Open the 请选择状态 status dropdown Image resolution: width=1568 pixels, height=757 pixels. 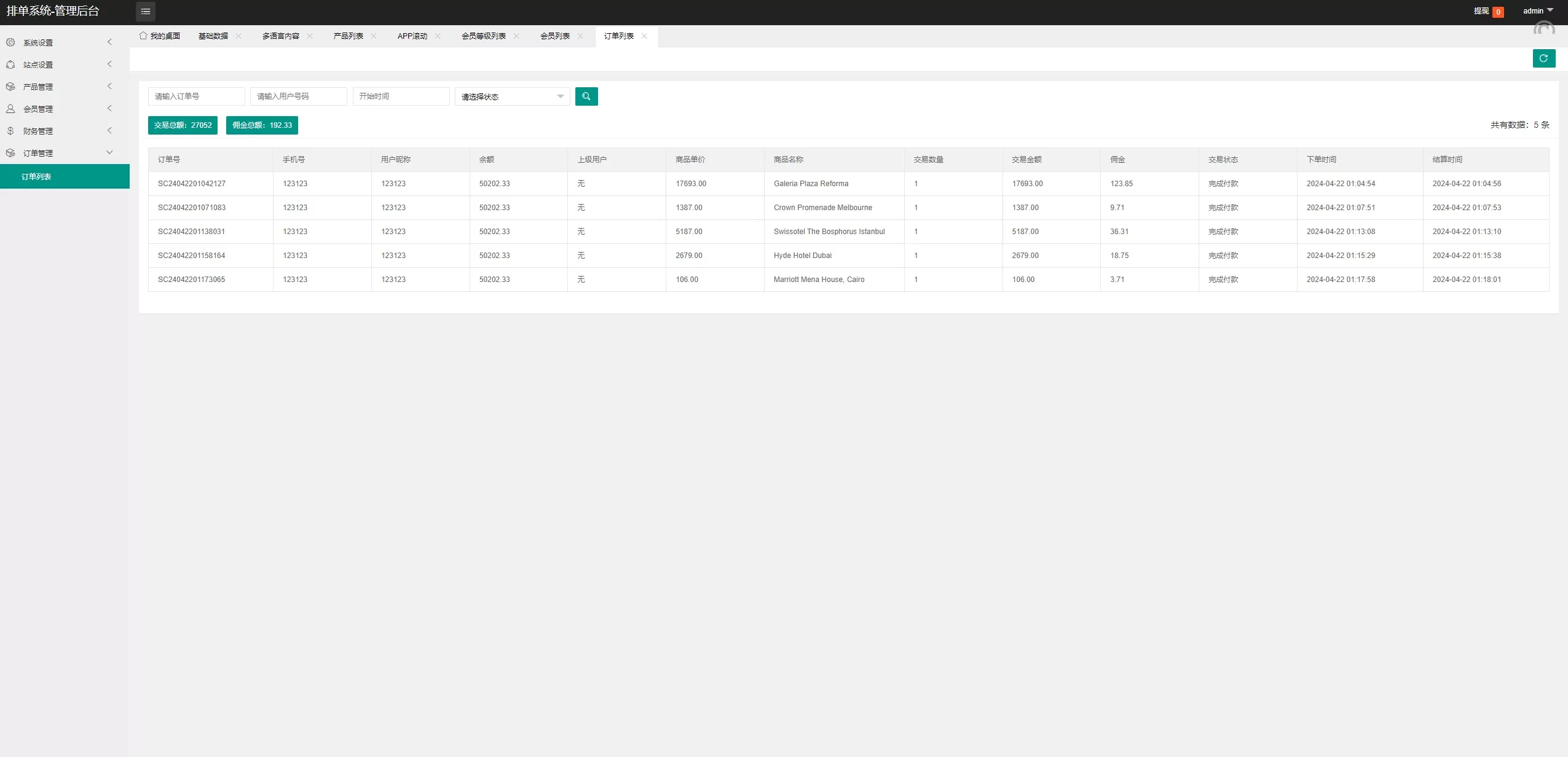[512, 96]
